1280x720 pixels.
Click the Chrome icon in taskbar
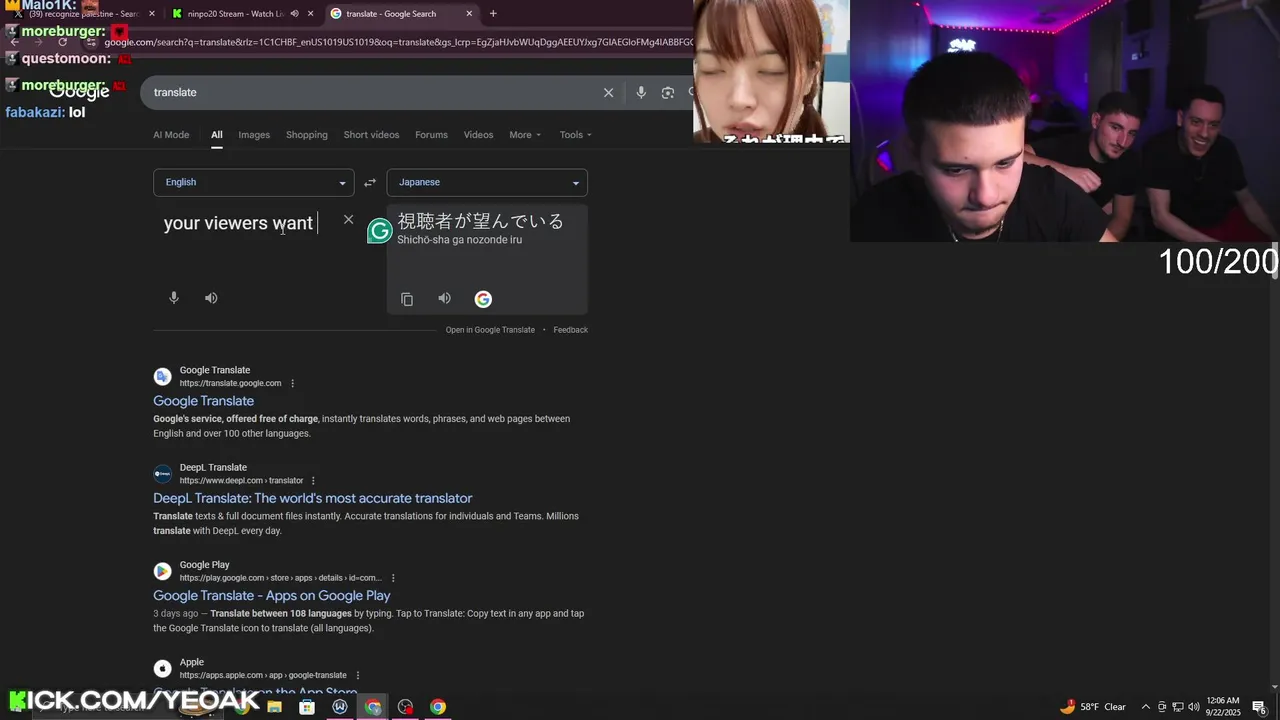[438, 707]
